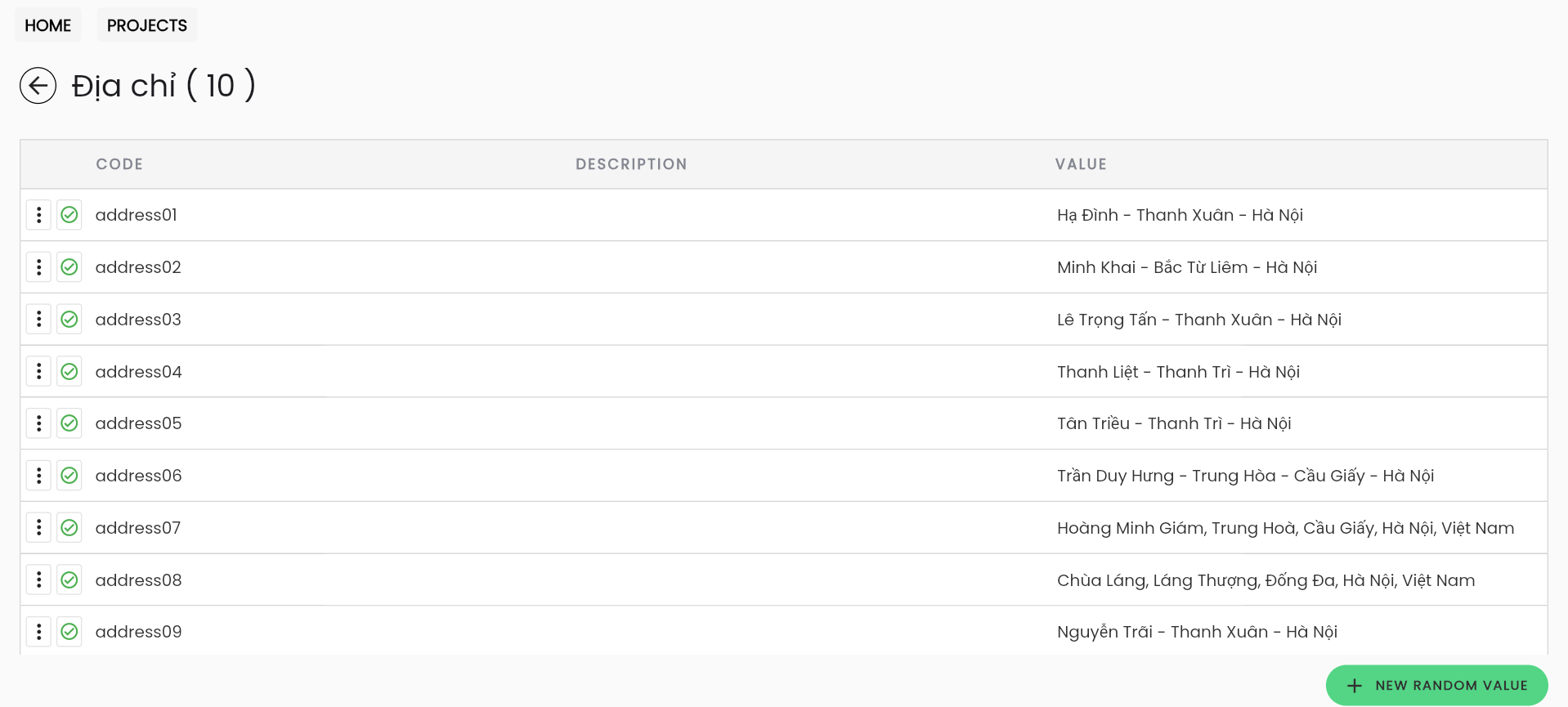Open the three-dot menu for address02
This screenshot has height=707, width=1568.
(x=38, y=267)
